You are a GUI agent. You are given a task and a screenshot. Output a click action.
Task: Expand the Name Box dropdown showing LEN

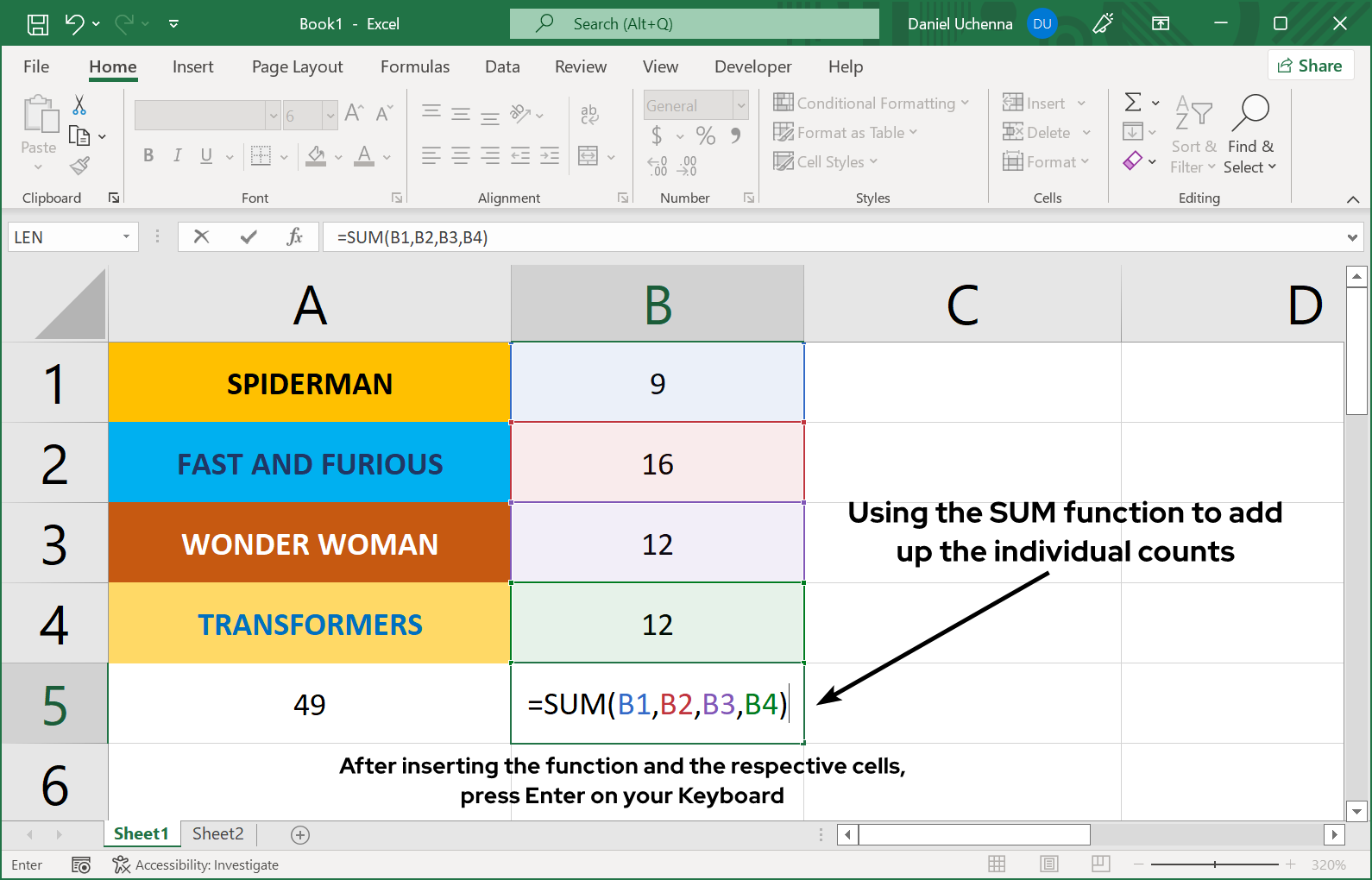[126, 237]
